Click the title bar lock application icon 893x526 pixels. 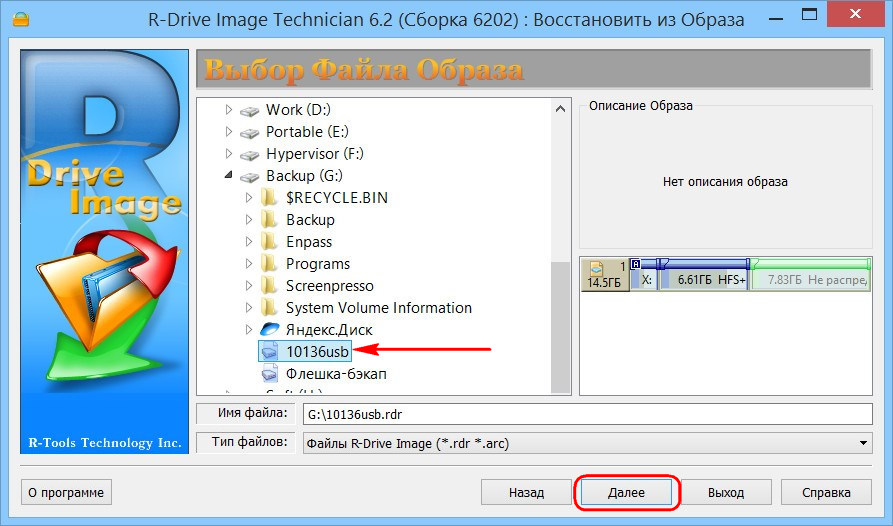point(21,19)
